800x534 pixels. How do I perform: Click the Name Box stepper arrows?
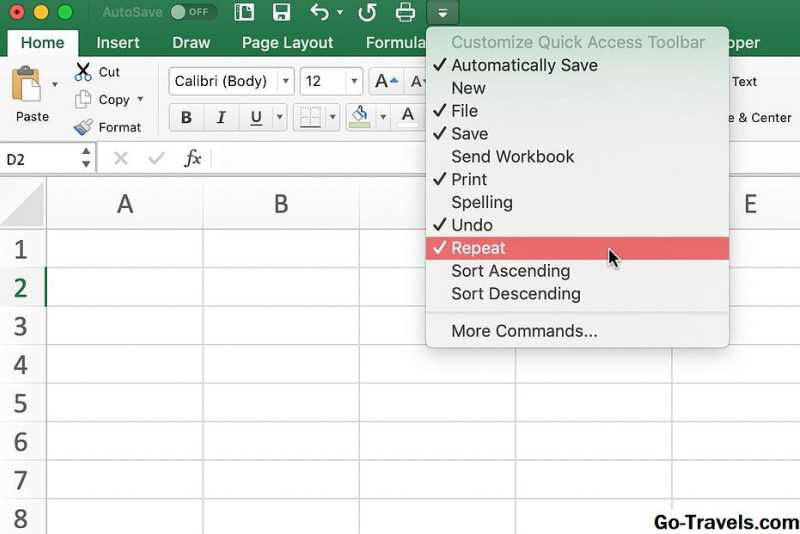86,158
